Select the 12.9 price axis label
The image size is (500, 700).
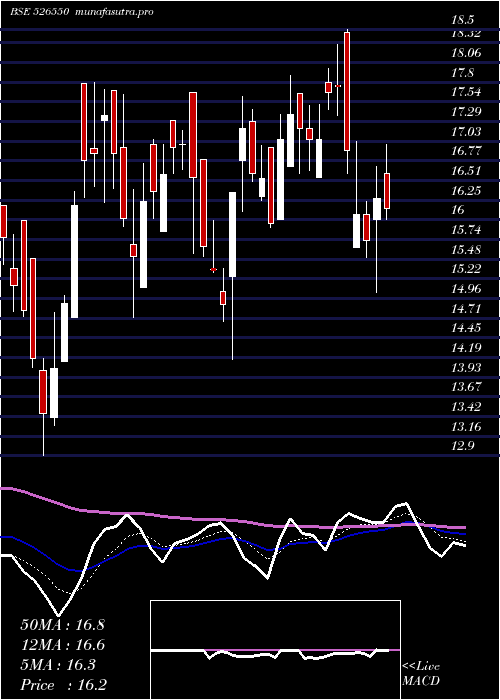463,446
